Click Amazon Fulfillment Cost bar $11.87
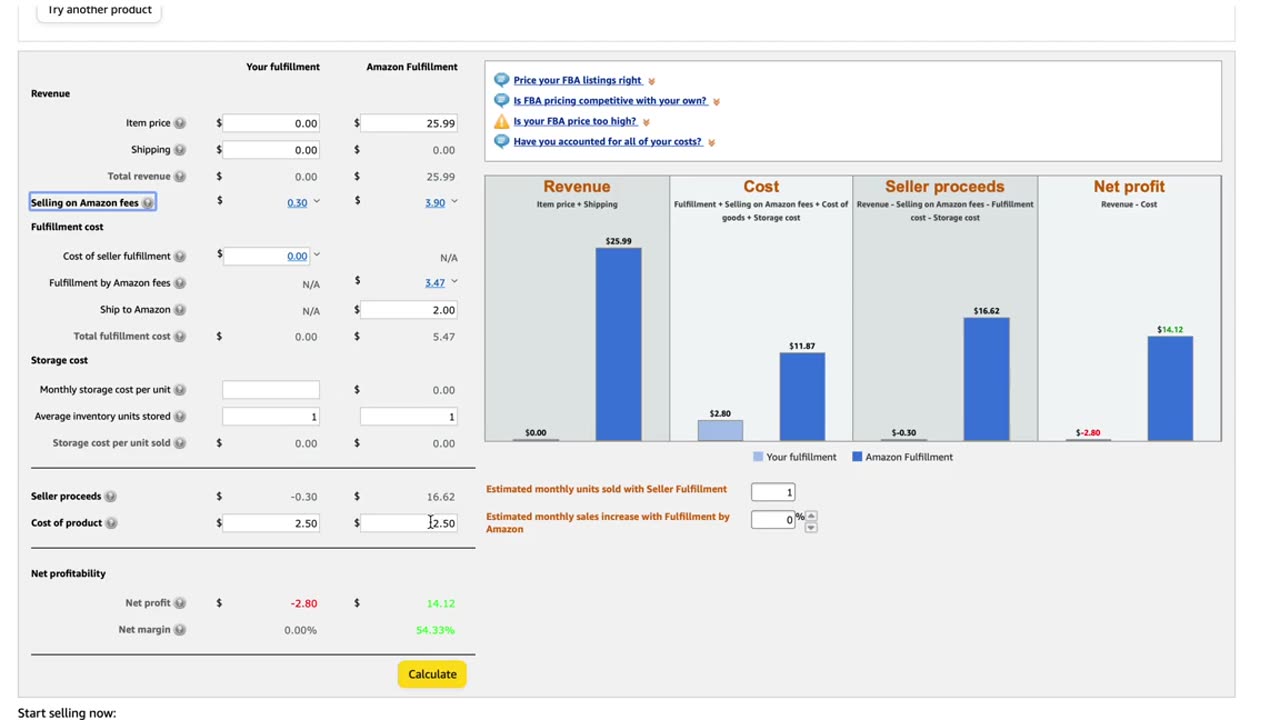This screenshot has height=720, width=1280. [x=802, y=397]
